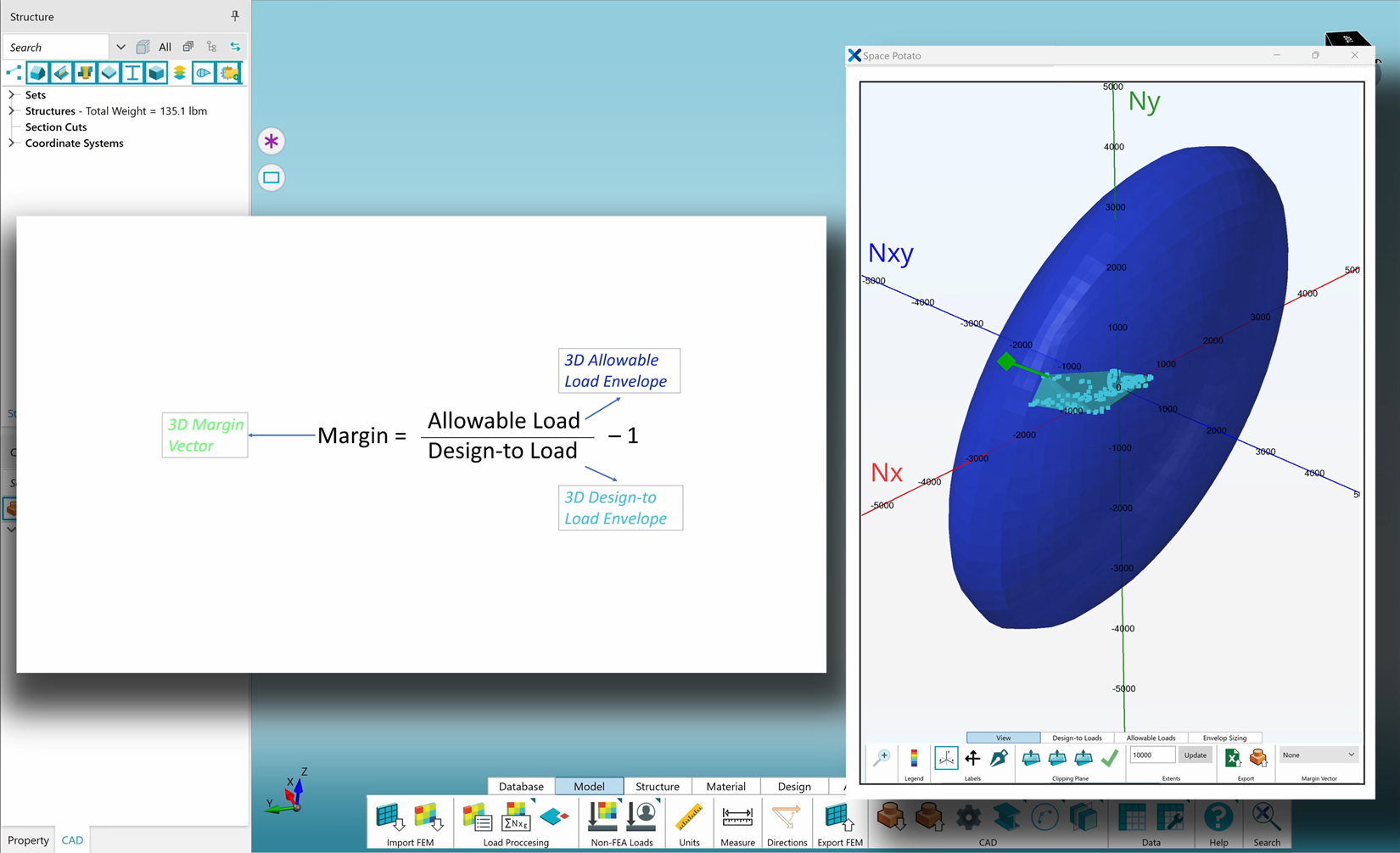The width and height of the screenshot is (1400, 853).
Task: Pin the Structure panel
Action: pyautogui.click(x=235, y=16)
